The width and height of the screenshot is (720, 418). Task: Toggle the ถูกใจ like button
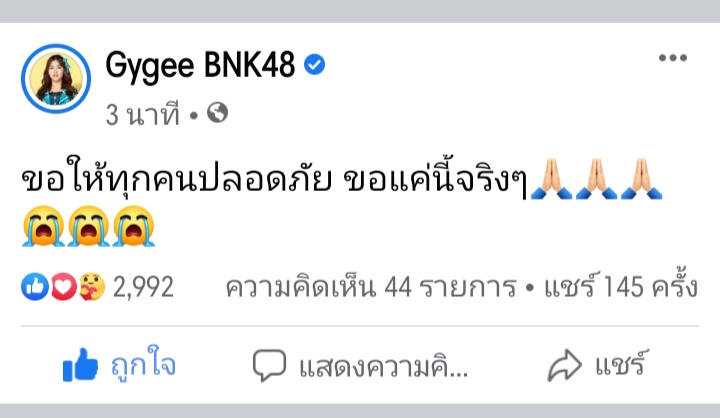[x=119, y=365]
